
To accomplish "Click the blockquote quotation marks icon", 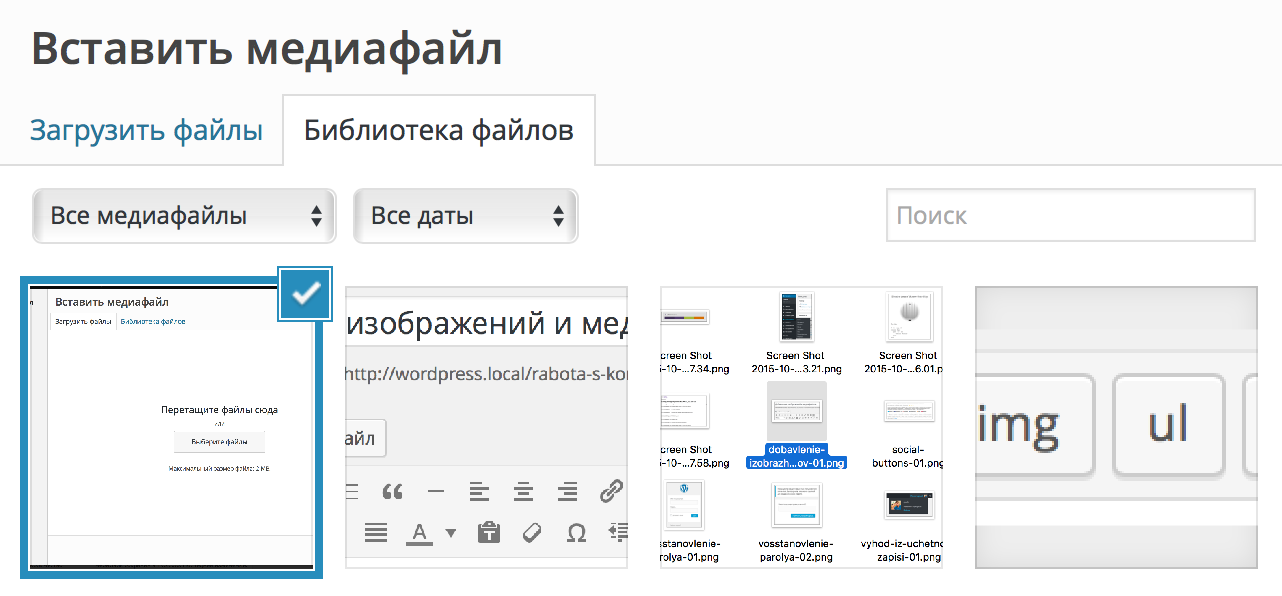I will click(x=393, y=492).
